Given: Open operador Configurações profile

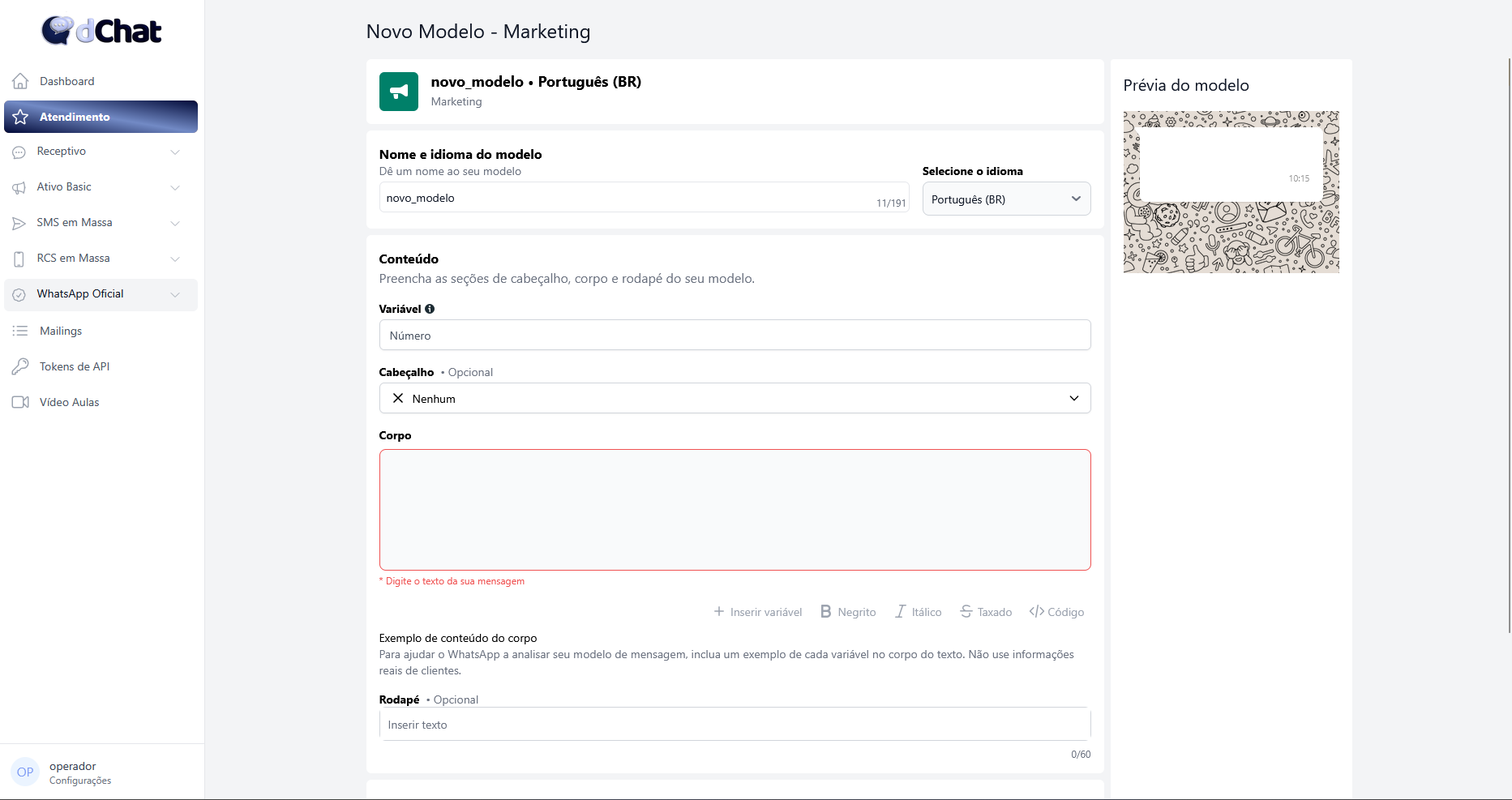Looking at the screenshot, I should tap(79, 772).
